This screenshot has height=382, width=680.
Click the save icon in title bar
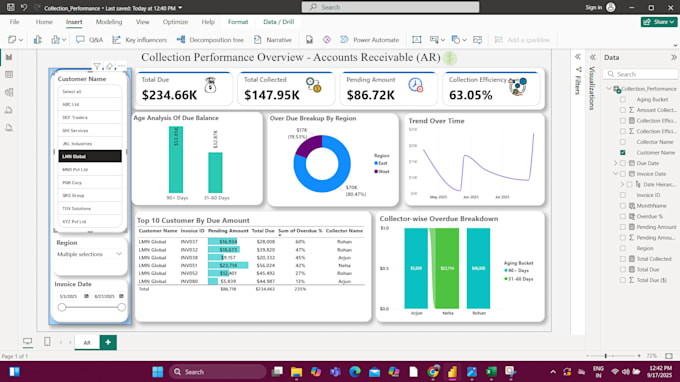pos(10,7)
